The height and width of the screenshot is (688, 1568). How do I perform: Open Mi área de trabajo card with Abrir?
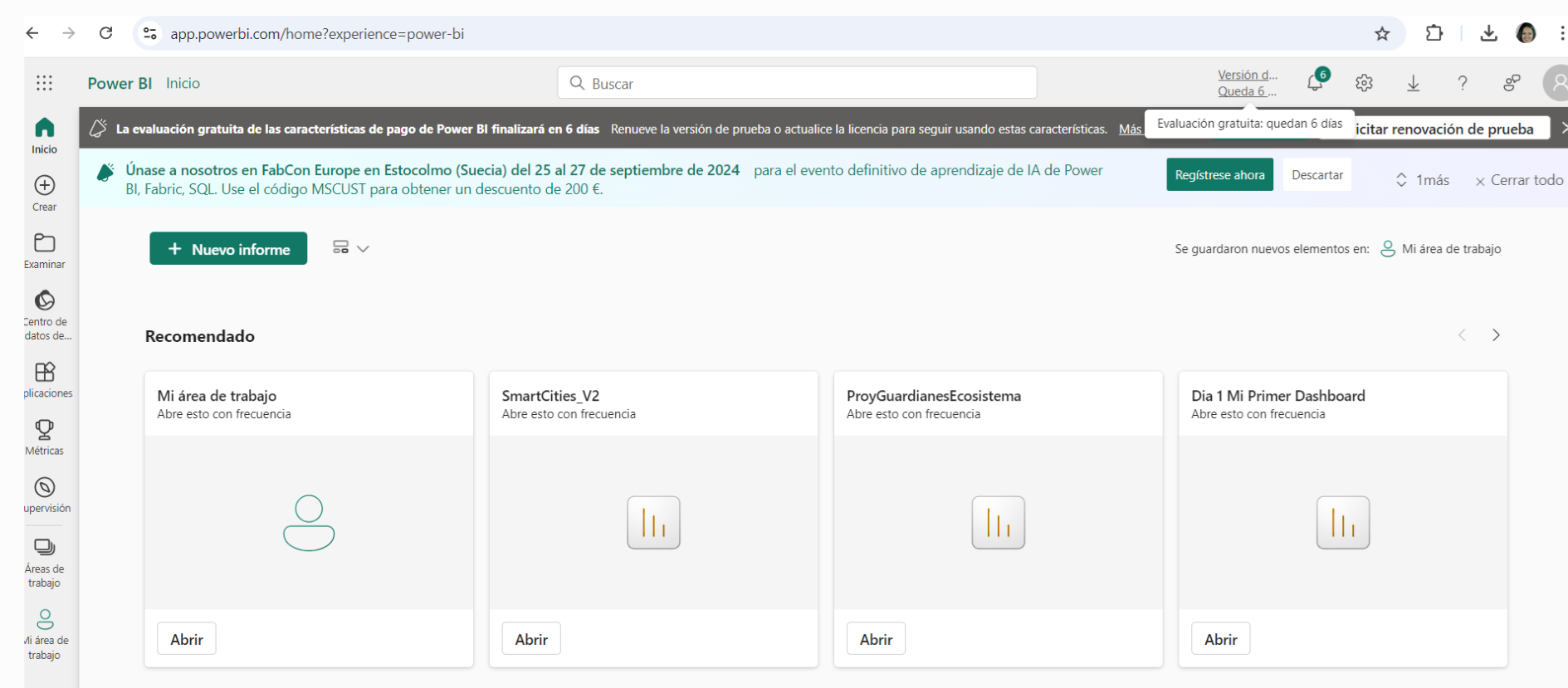pos(187,639)
